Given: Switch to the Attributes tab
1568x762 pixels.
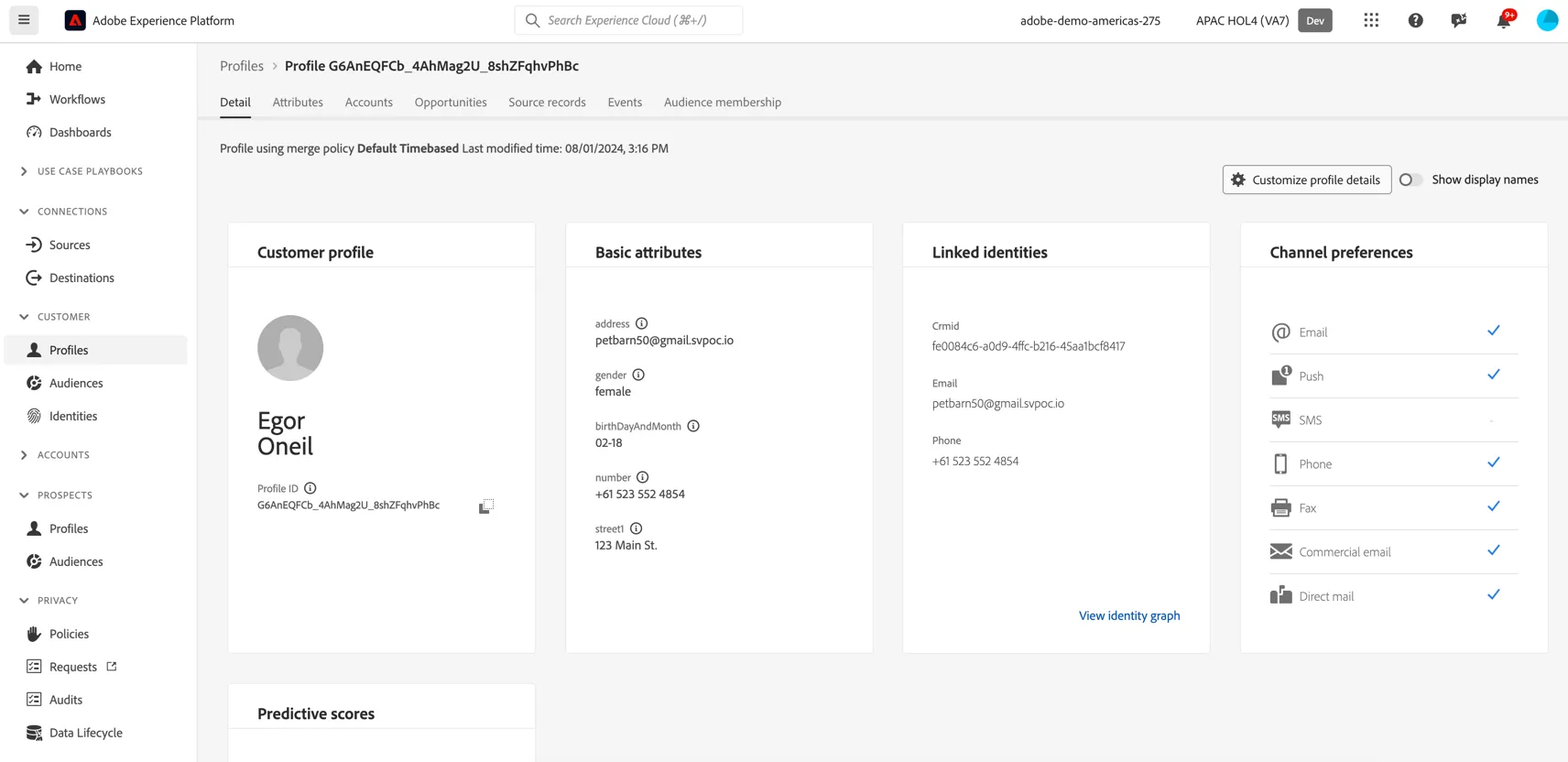Looking at the screenshot, I should (298, 103).
